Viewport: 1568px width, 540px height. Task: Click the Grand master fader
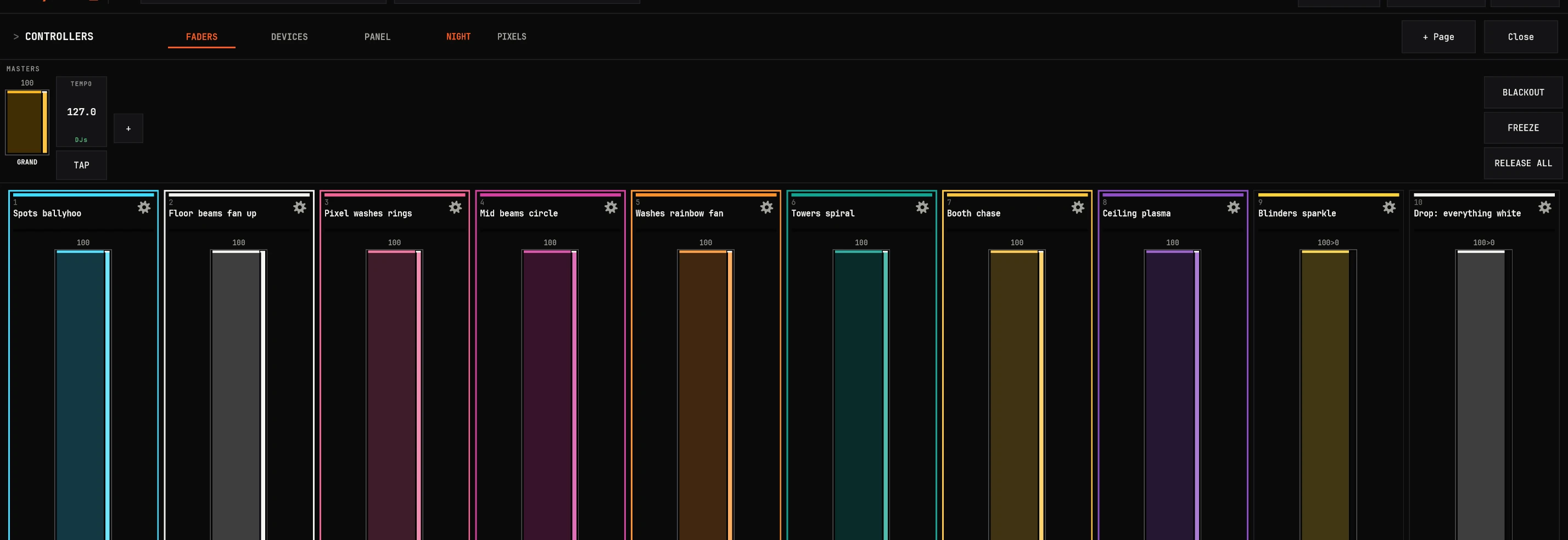tap(27, 122)
